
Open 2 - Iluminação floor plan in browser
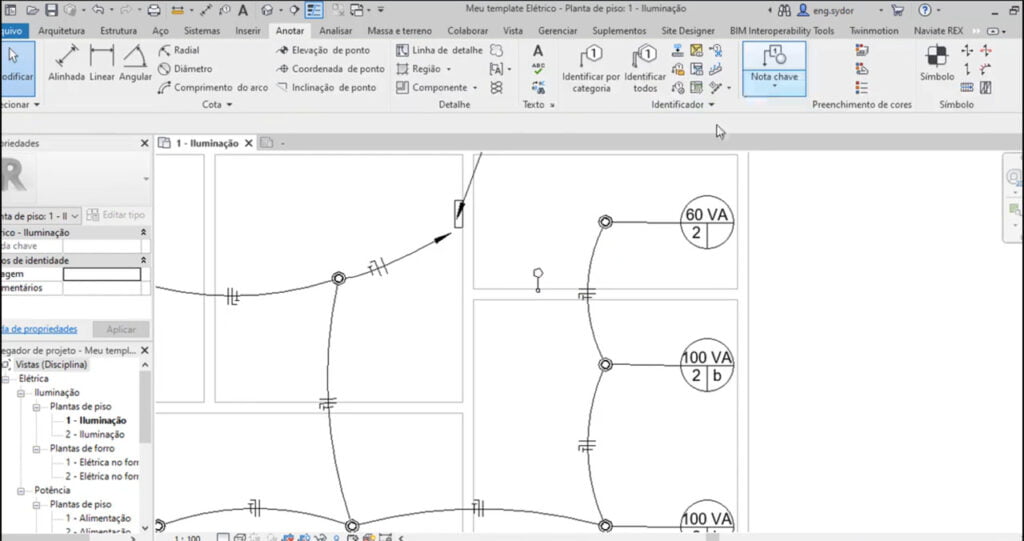click(95, 434)
